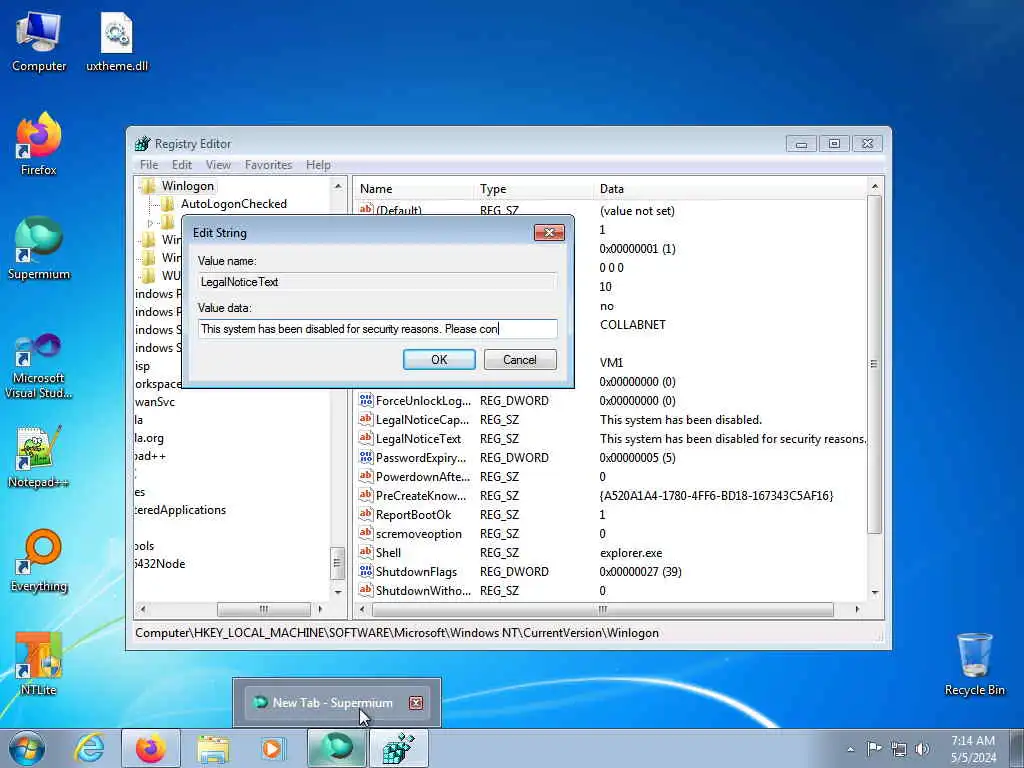Click the Winlogon folder icon in the tree

point(149,186)
